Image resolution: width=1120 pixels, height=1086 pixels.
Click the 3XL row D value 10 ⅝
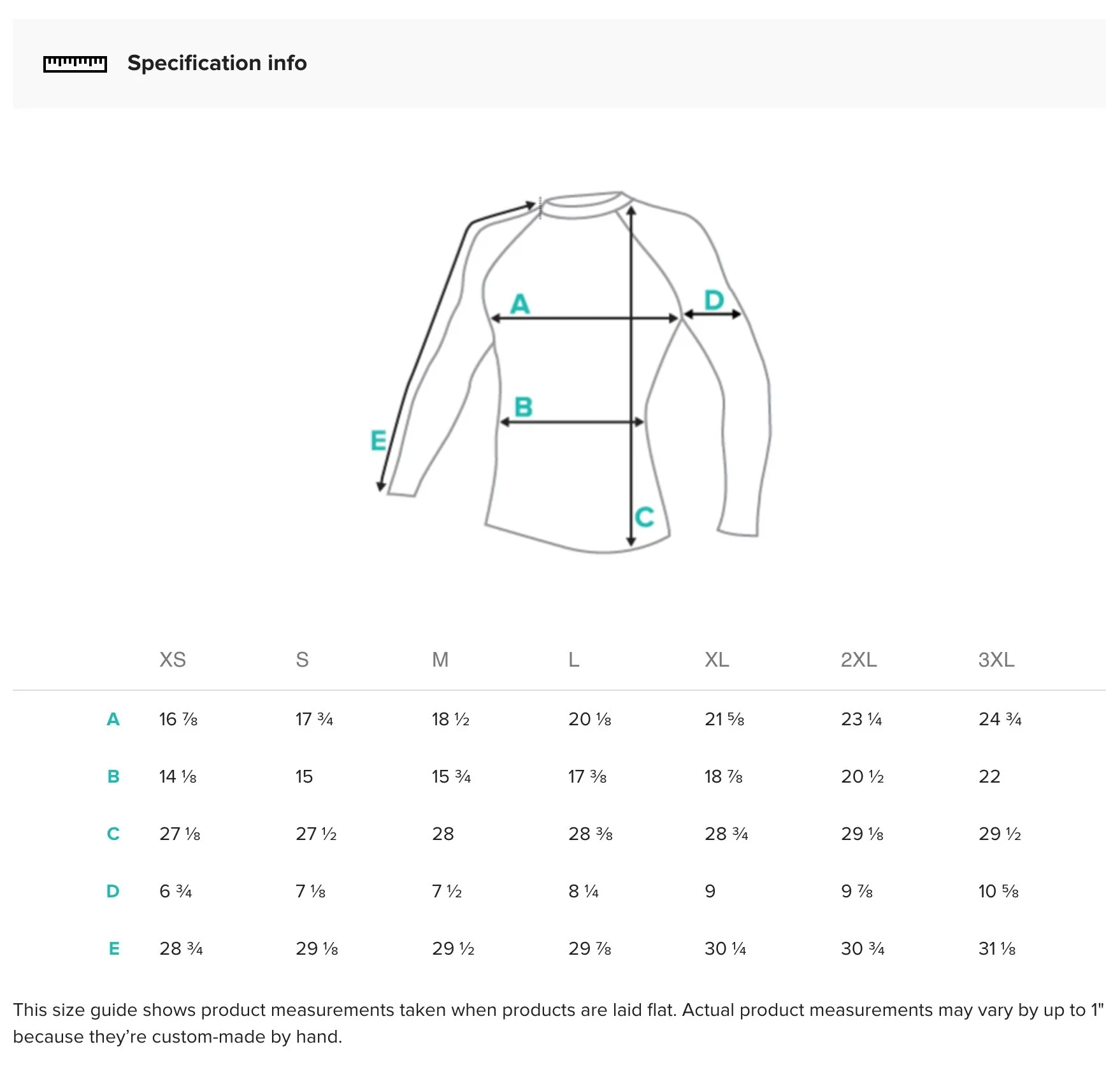tap(998, 892)
